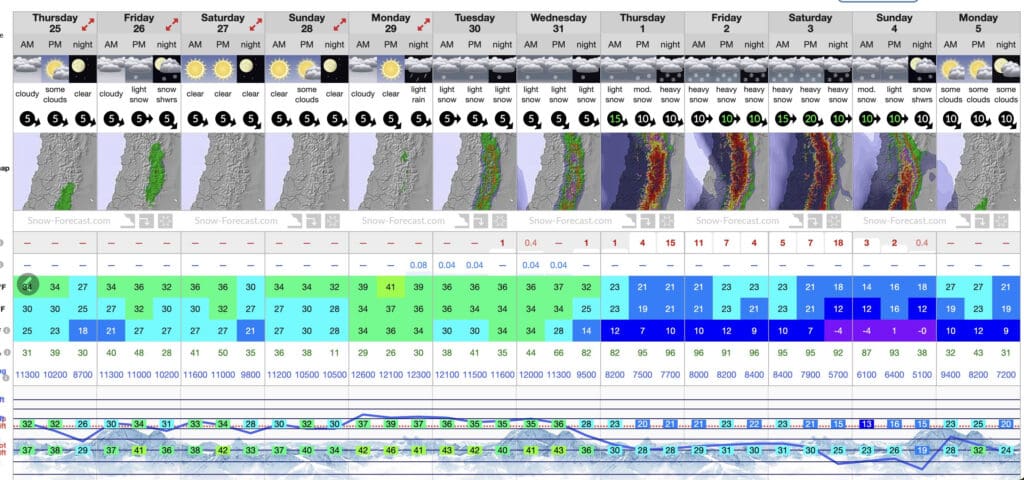This screenshot has width=1024, height=480.
Task: Click the green pencil edit icon
Action: [27, 286]
